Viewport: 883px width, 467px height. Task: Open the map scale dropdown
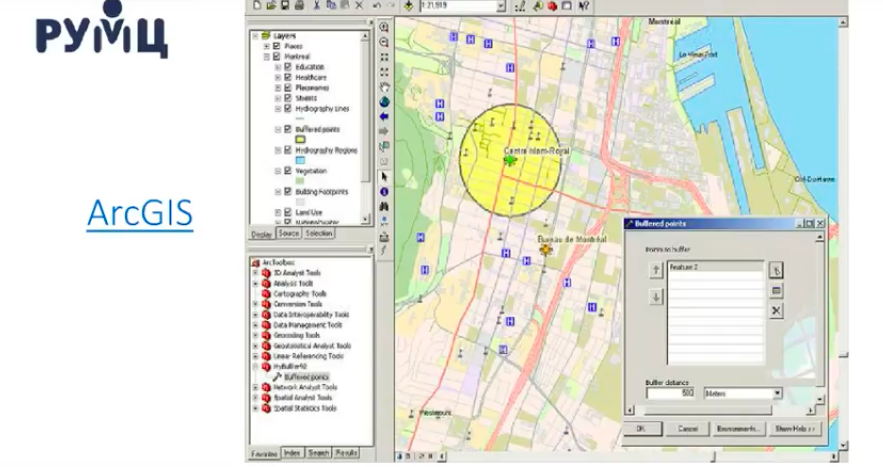click(x=501, y=6)
